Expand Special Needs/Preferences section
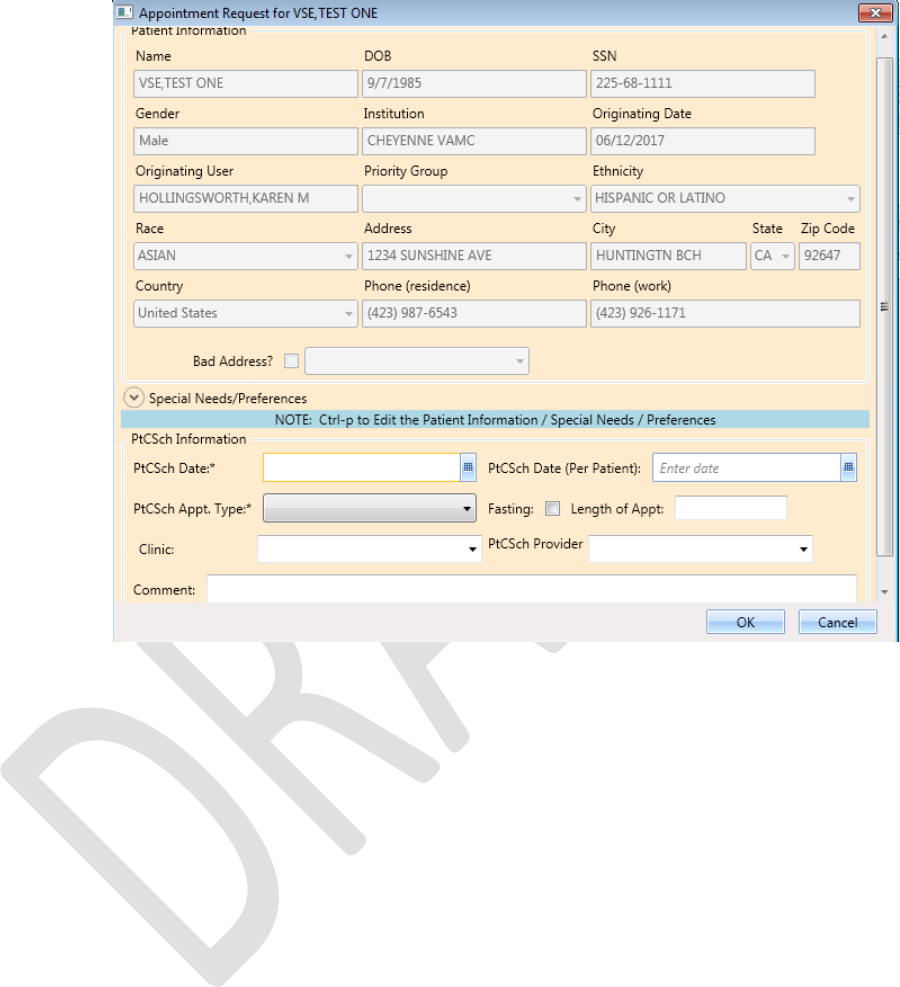Viewport: 900px width, 987px height. tap(133, 398)
